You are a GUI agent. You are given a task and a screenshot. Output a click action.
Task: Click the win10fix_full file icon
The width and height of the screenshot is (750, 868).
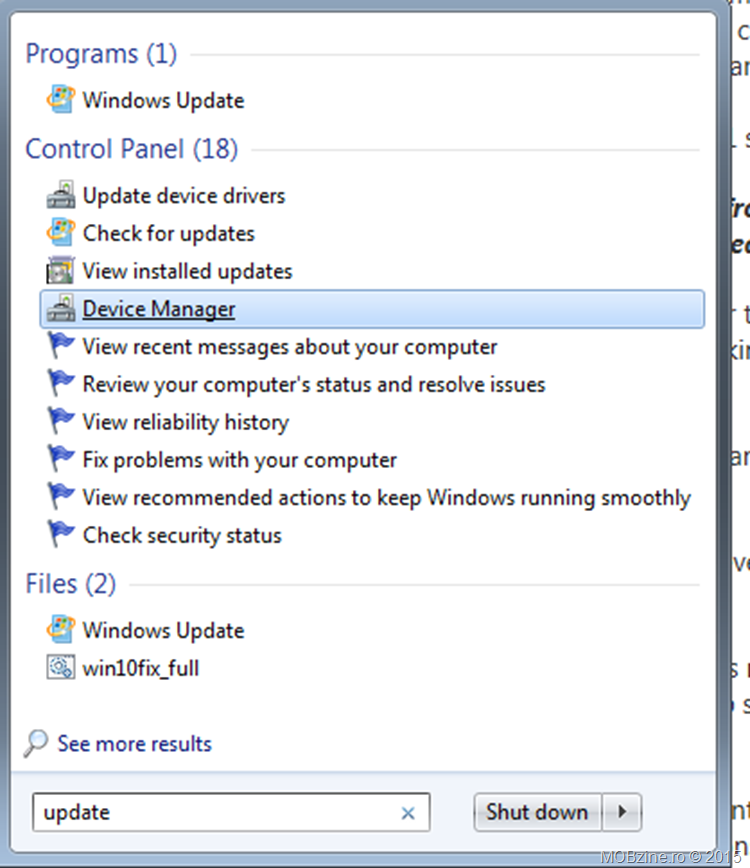click(x=61, y=668)
